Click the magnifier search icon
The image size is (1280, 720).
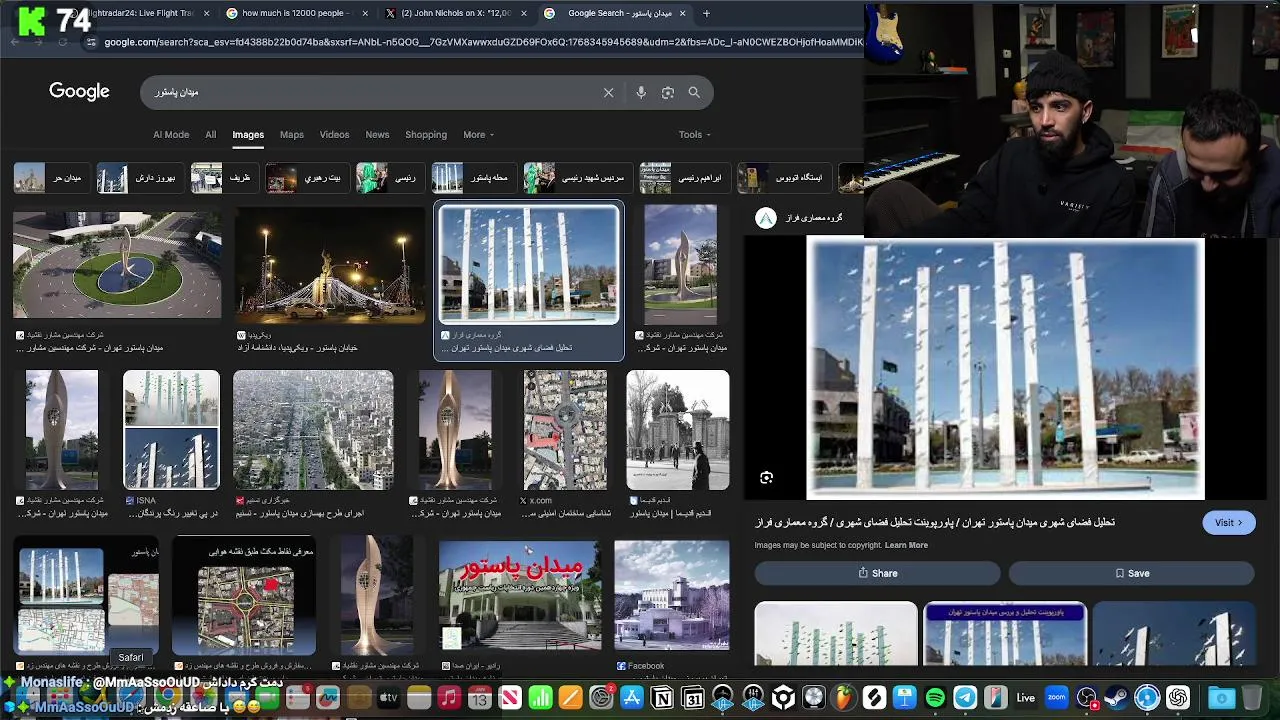[x=694, y=92]
